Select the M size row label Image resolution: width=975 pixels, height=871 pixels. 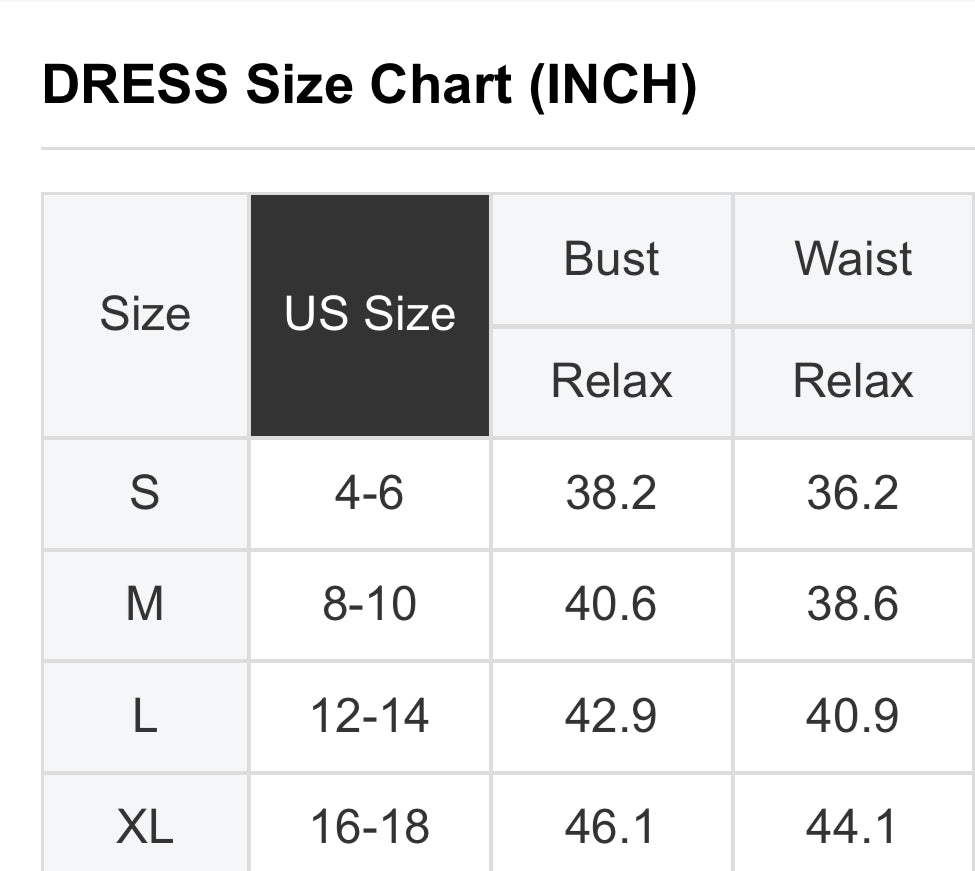pos(145,605)
